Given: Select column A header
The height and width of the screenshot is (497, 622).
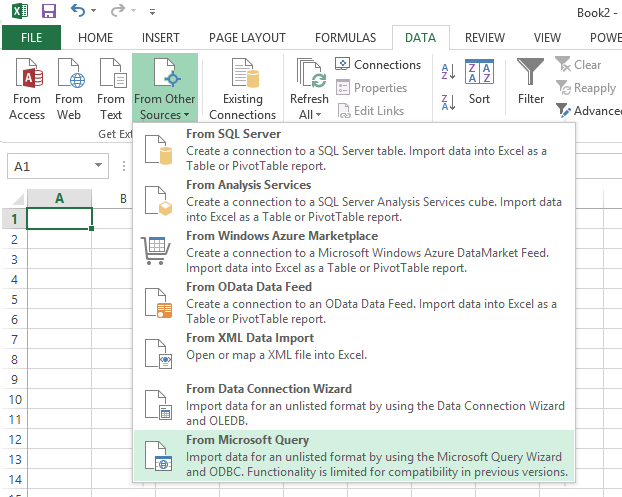Looking at the screenshot, I should [59, 198].
